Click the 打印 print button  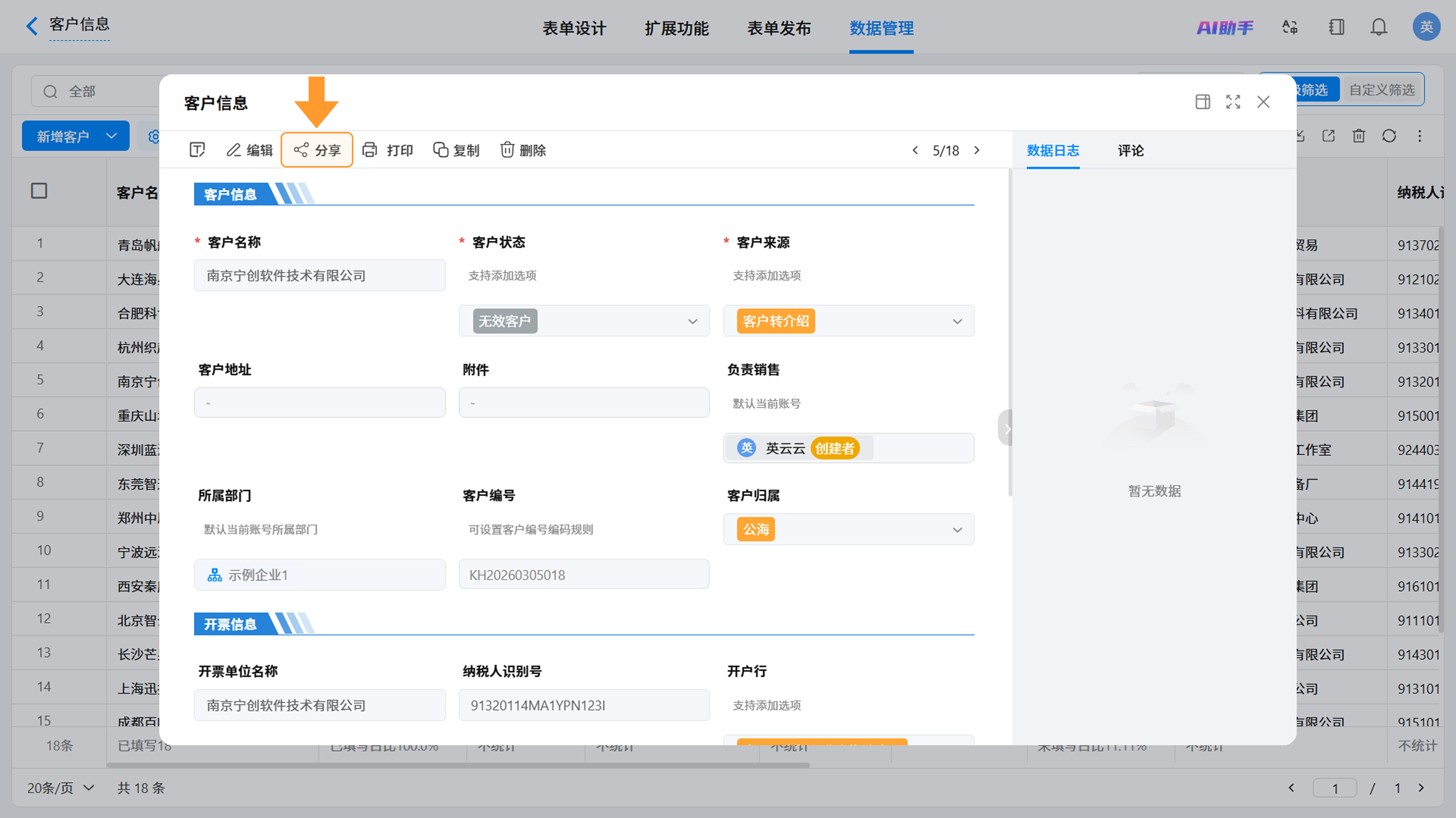tap(388, 150)
